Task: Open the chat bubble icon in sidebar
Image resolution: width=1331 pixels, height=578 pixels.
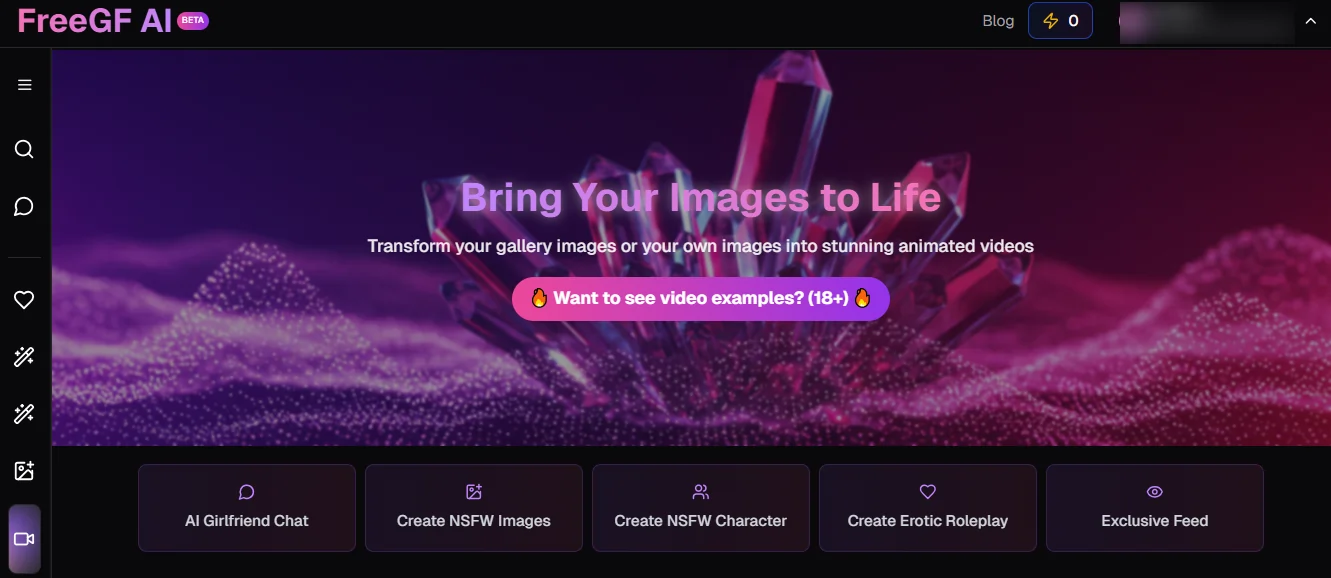Action: [25, 207]
